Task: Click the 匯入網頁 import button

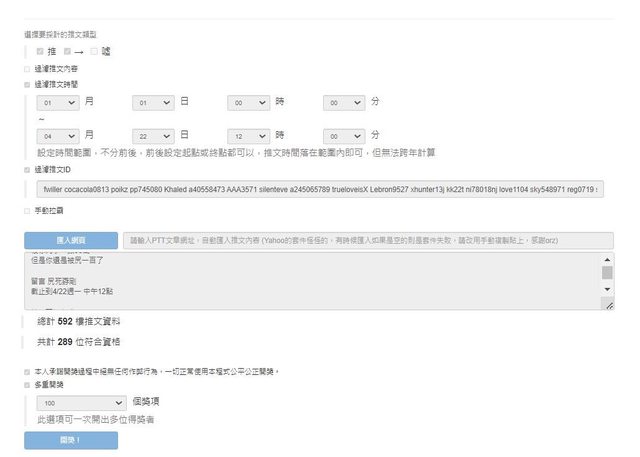Action: [x=70, y=241]
